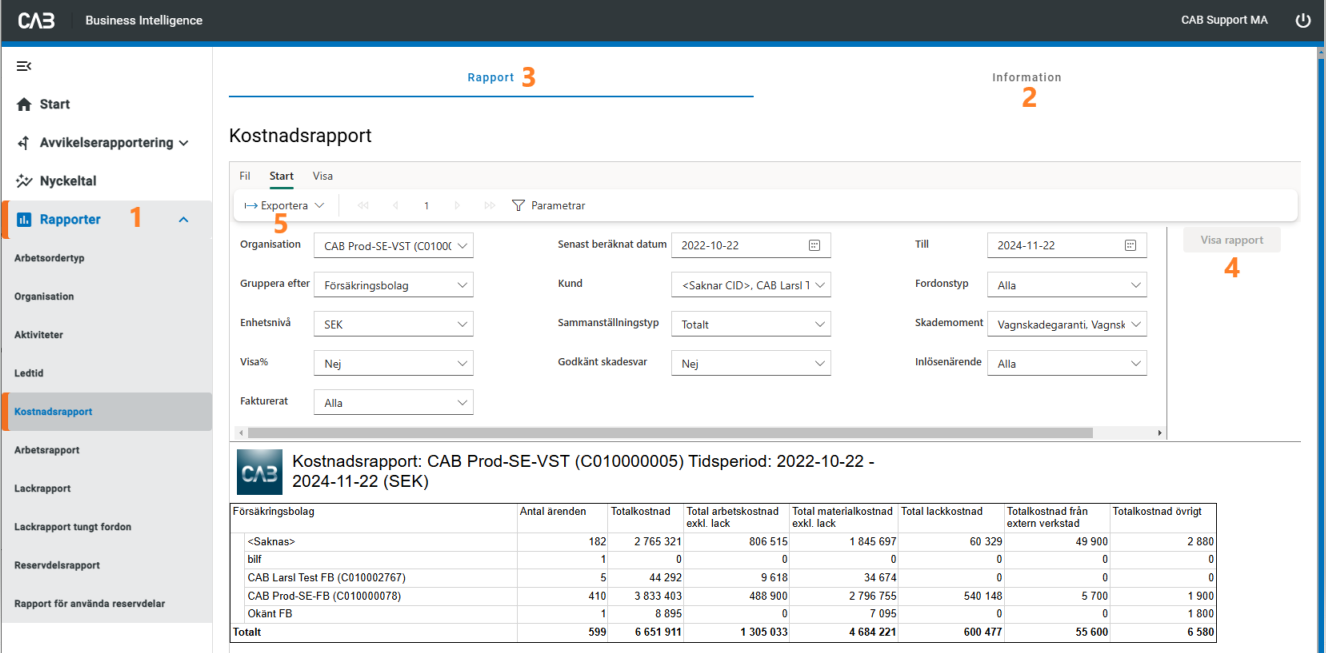The height and width of the screenshot is (653, 1326).
Task: Click the 'Okänt FB' row label
Action: tap(270, 613)
